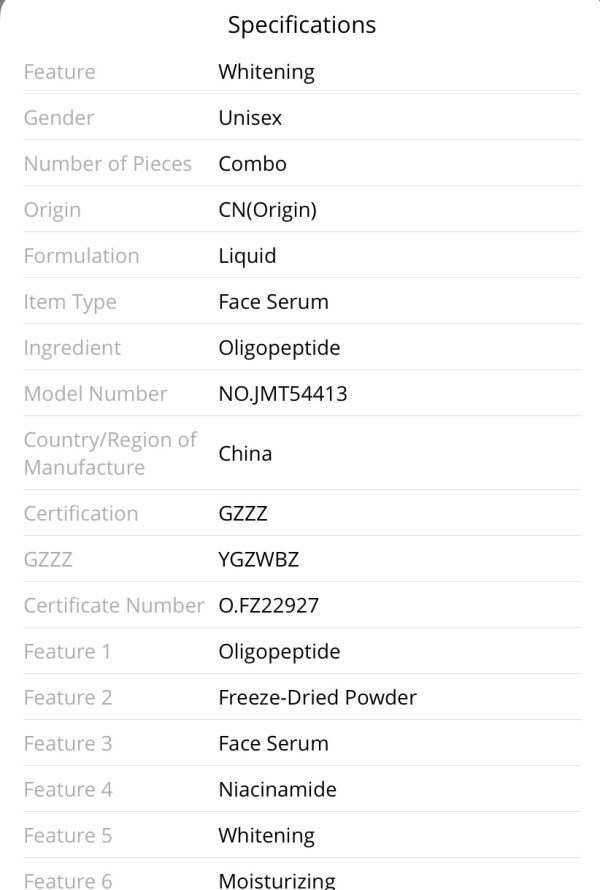The width and height of the screenshot is (600, 890).
Task: Tap model number NO.JMT54413
Action: tap(283, 394)
